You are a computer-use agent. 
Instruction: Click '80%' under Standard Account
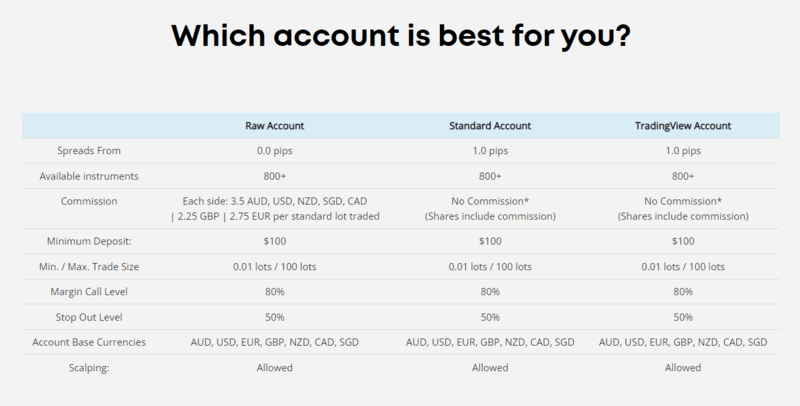490,291
